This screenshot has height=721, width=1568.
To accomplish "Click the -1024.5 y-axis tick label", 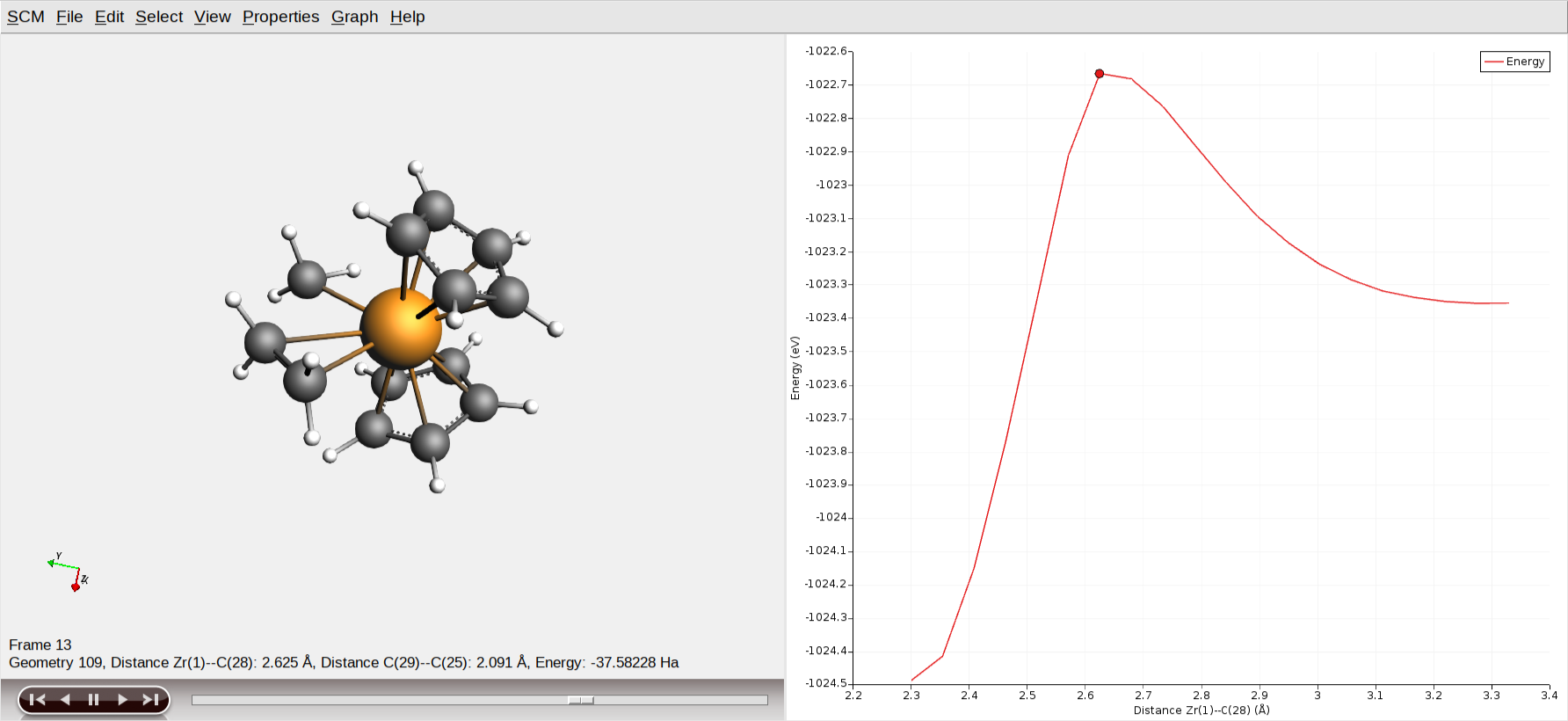I will pos(826,683).
